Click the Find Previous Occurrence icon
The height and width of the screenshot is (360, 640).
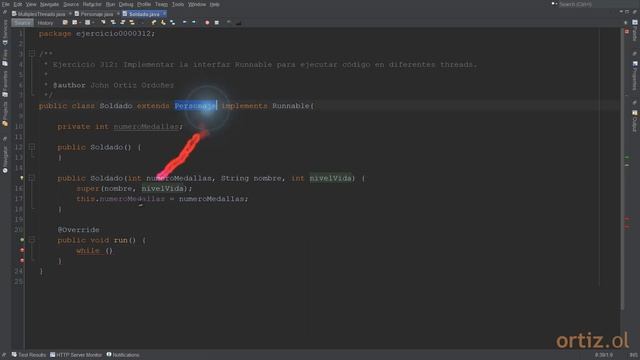coord(113,22)
